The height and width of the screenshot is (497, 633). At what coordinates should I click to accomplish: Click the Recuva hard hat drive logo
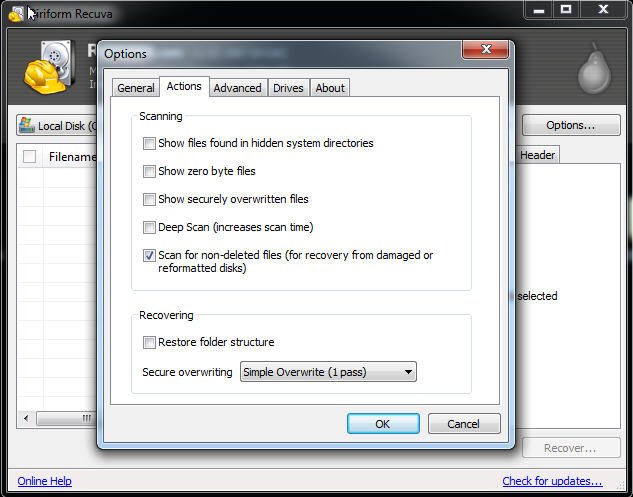[50, 67]
